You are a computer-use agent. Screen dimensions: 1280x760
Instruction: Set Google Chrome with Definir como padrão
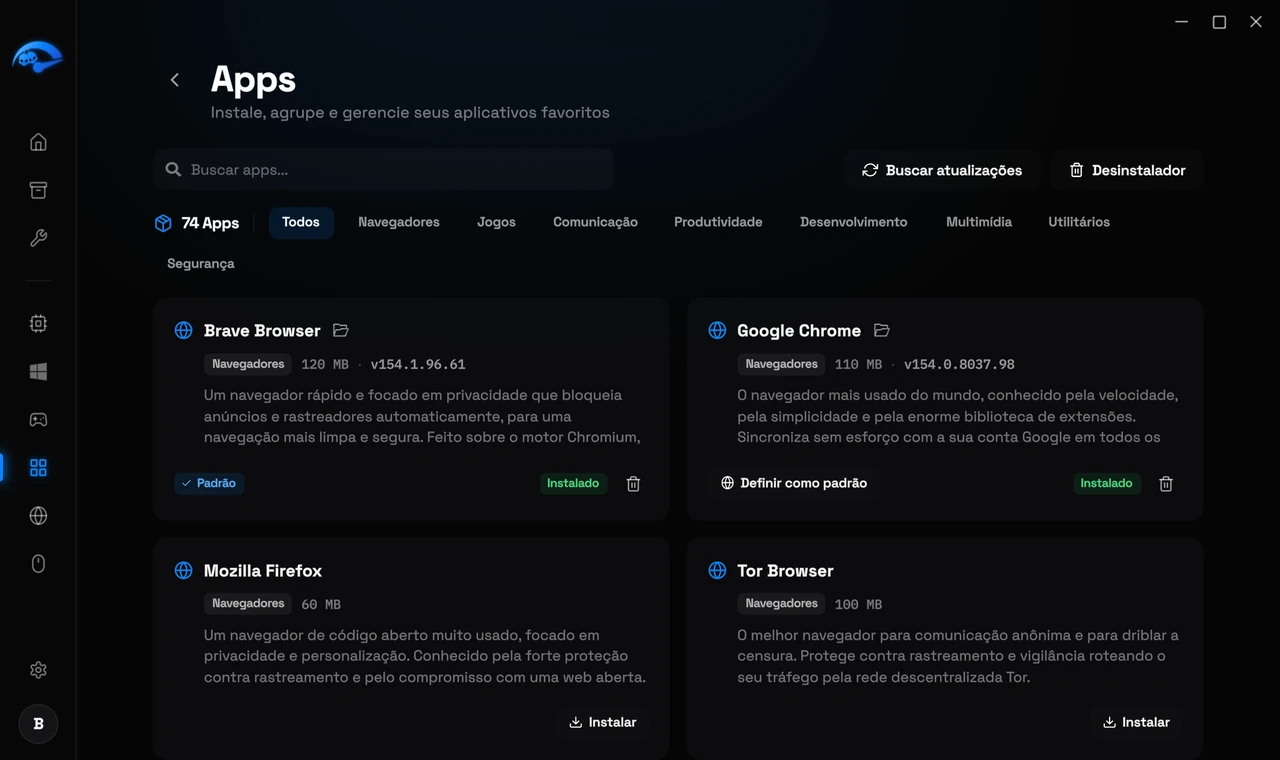(794, 483)
